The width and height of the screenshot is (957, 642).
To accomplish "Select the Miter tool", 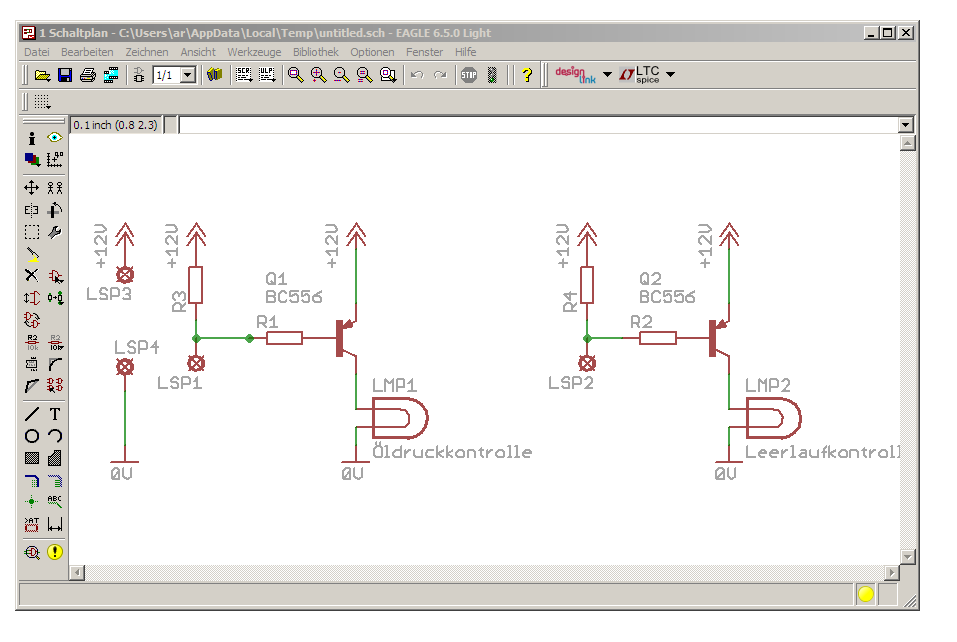I will (56, 364).
